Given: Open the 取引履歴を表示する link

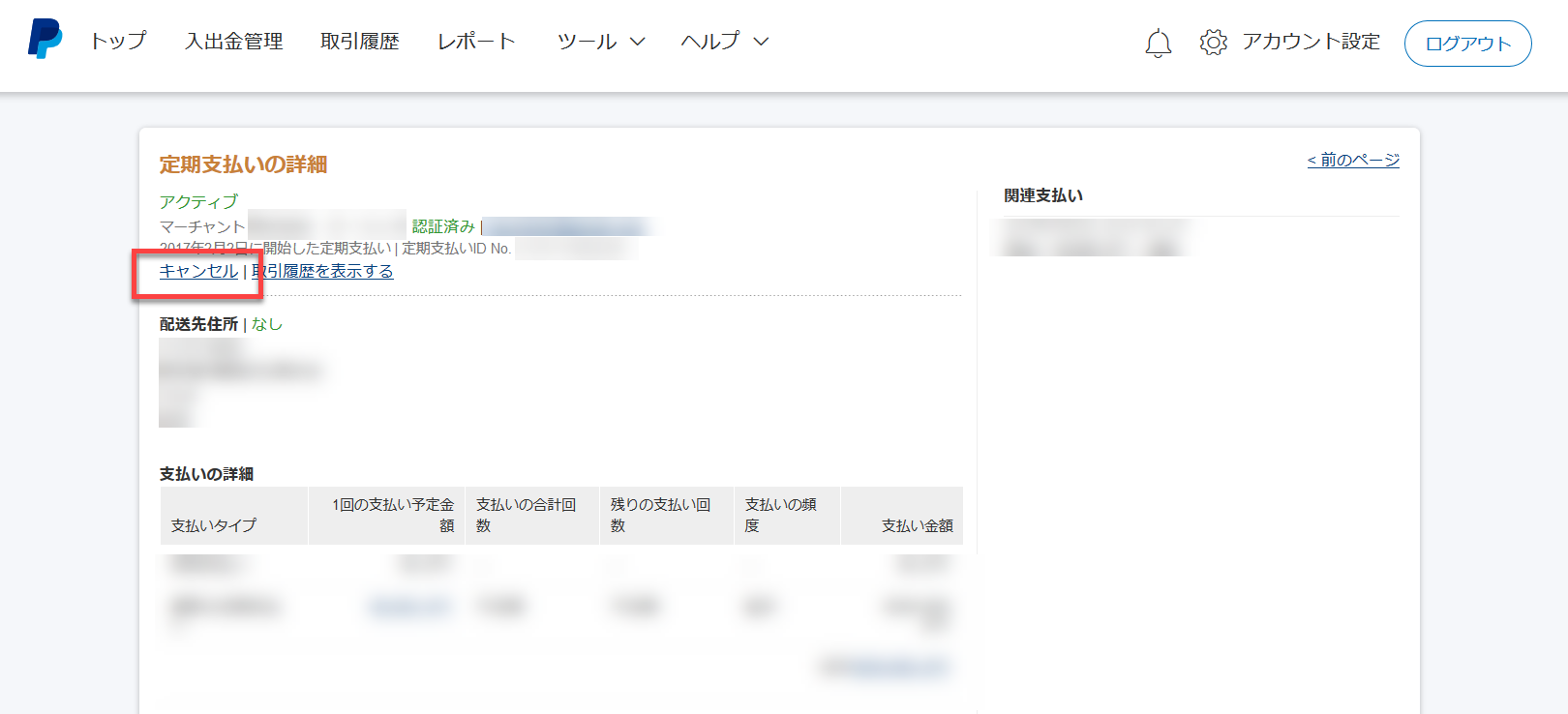Looking at the screenshot, I should click(323, 271).
